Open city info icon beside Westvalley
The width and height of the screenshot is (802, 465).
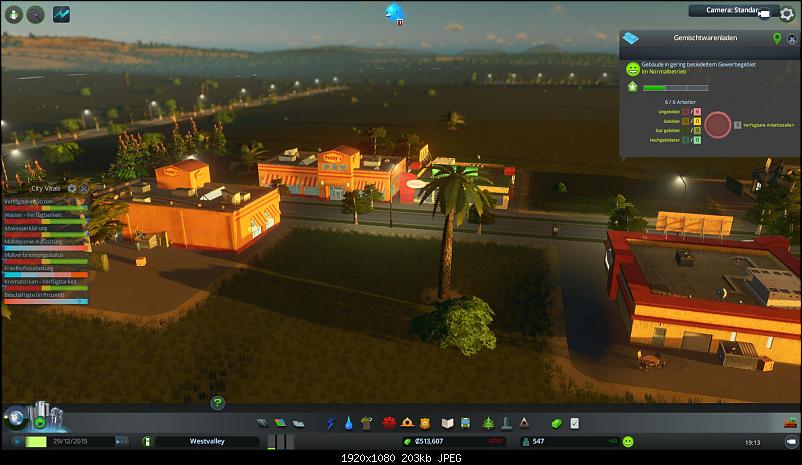pos(147,441)
